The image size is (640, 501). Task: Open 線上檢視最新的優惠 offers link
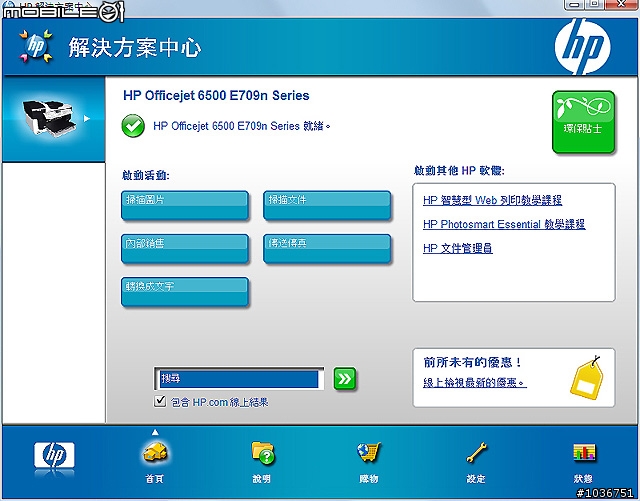[x=475, y=383]
